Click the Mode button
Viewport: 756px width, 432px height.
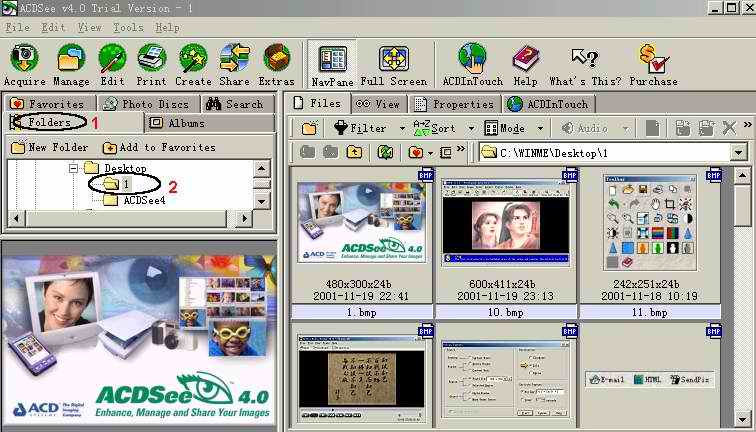click(x=504, y=128)
